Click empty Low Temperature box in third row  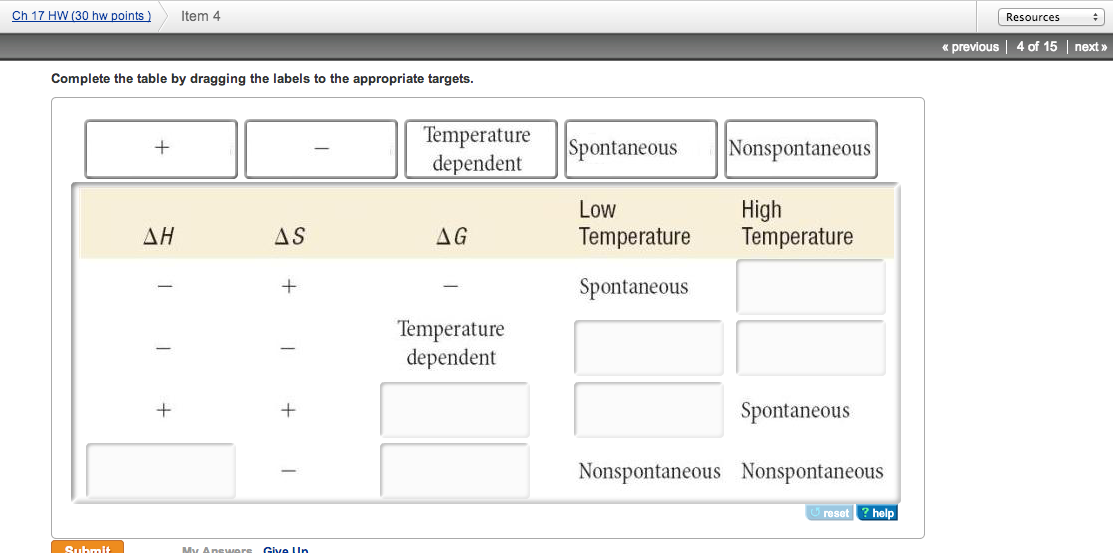pos(649,410)
